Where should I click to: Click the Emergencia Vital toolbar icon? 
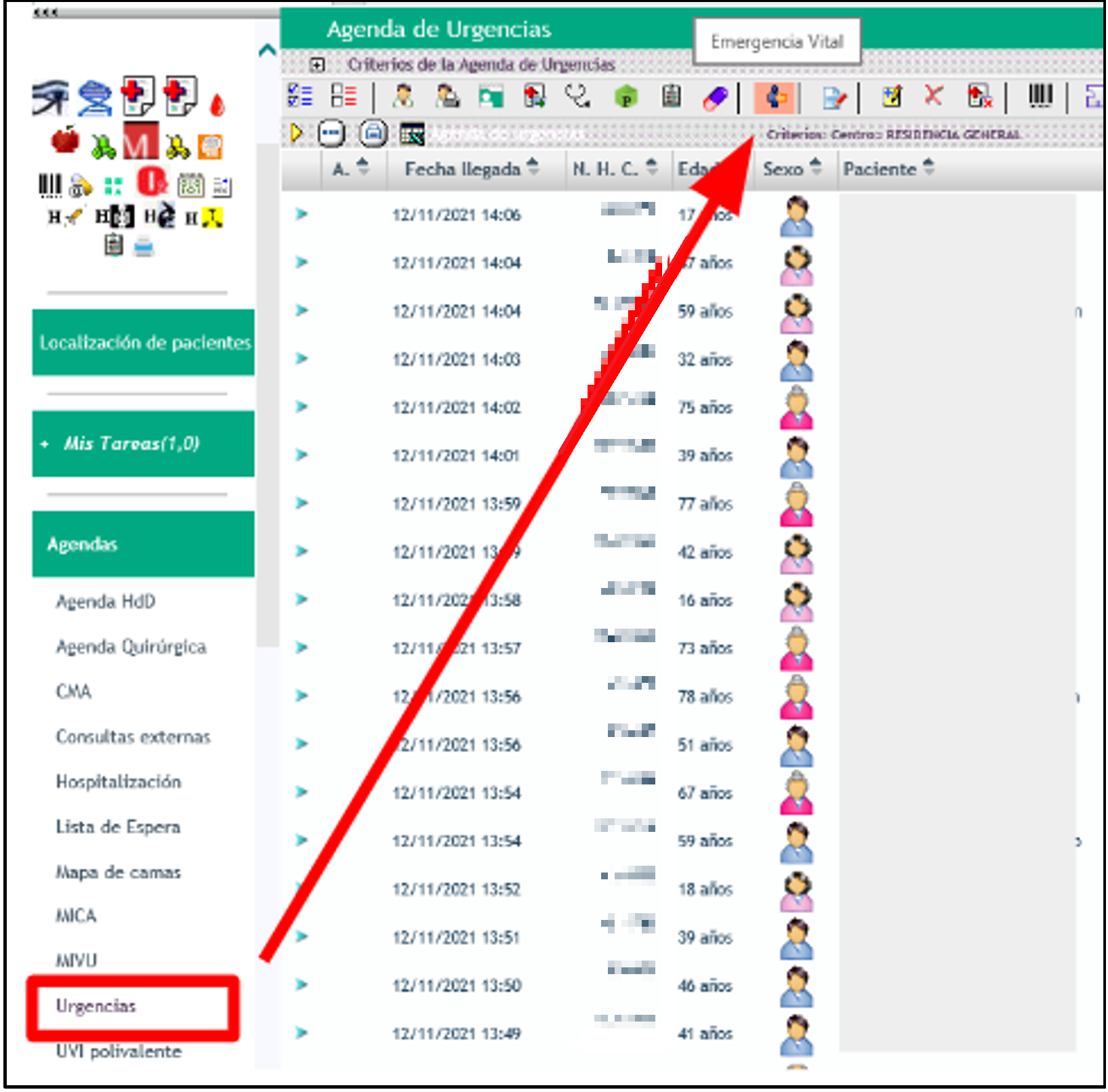(x=776, y=98)
